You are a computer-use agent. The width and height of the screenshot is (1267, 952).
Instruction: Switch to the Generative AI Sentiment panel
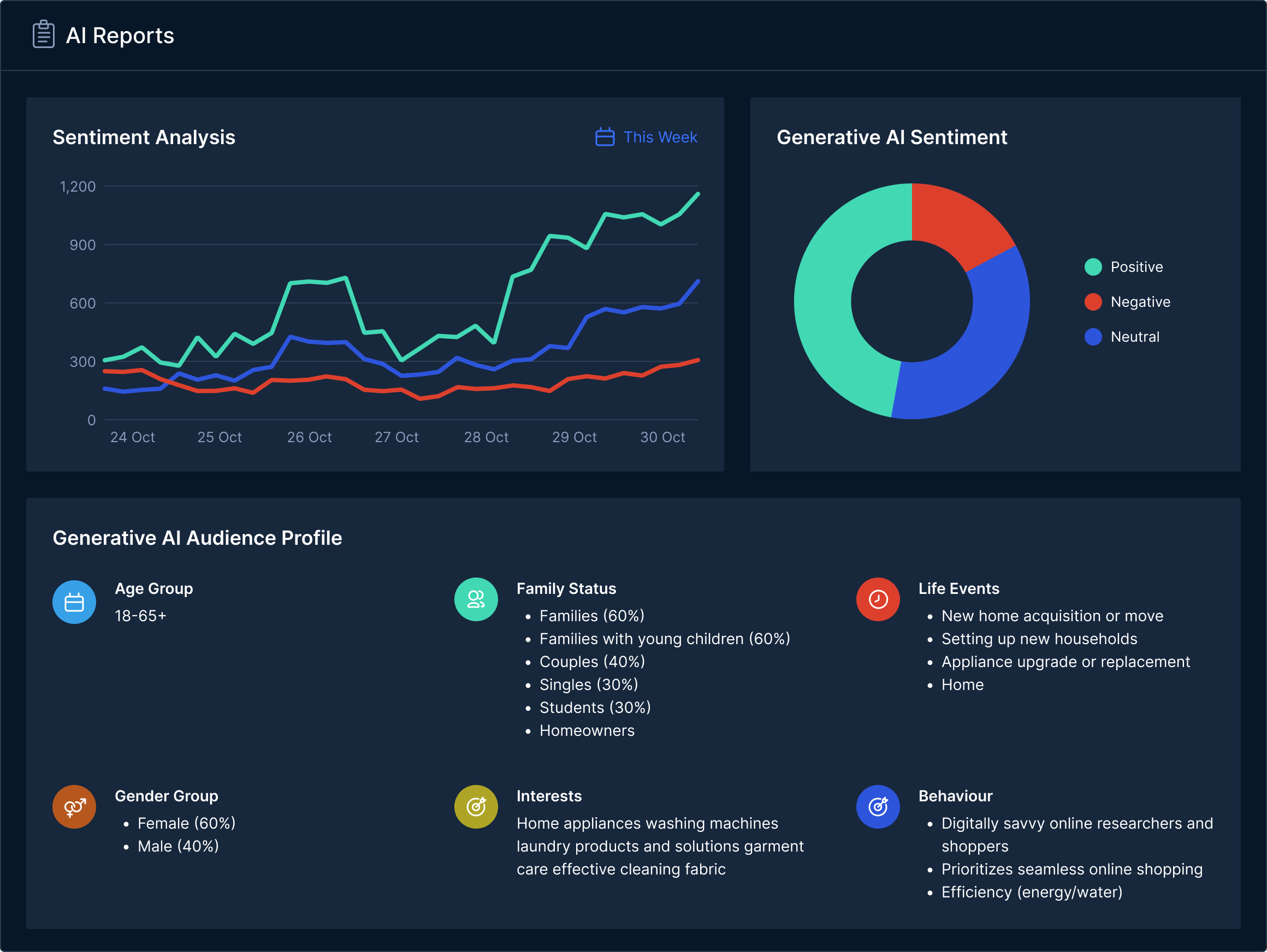click(x=892, y=138)
